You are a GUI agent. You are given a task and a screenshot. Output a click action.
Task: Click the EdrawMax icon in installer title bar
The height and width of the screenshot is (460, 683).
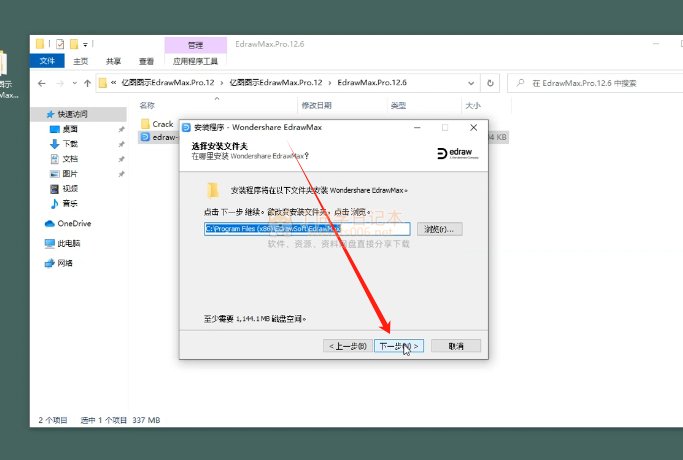[186, 128]
